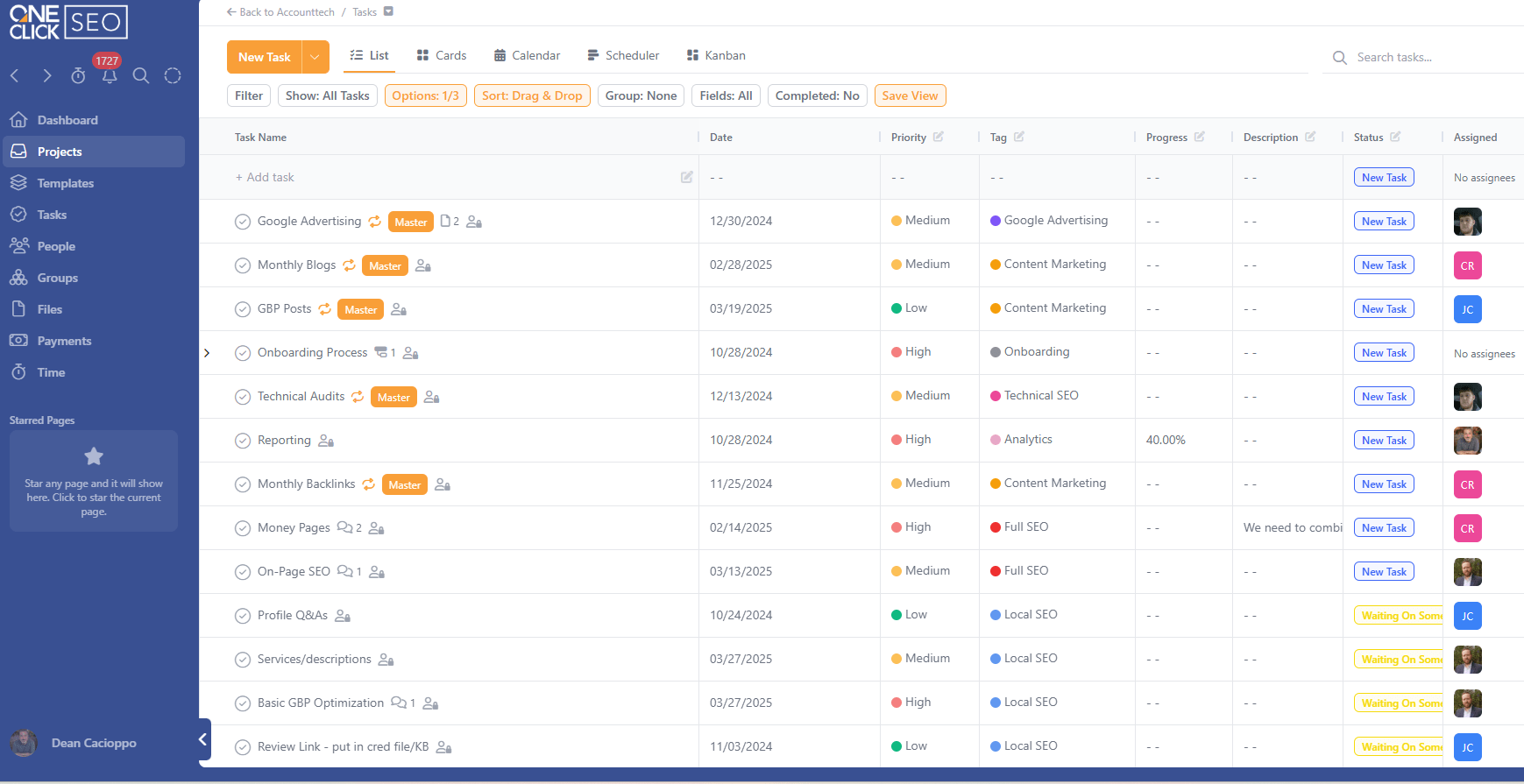This screenshot has width=1524, height=784.
Task: Open Sort: Drag & Drop options
Action: pos(532,95)
